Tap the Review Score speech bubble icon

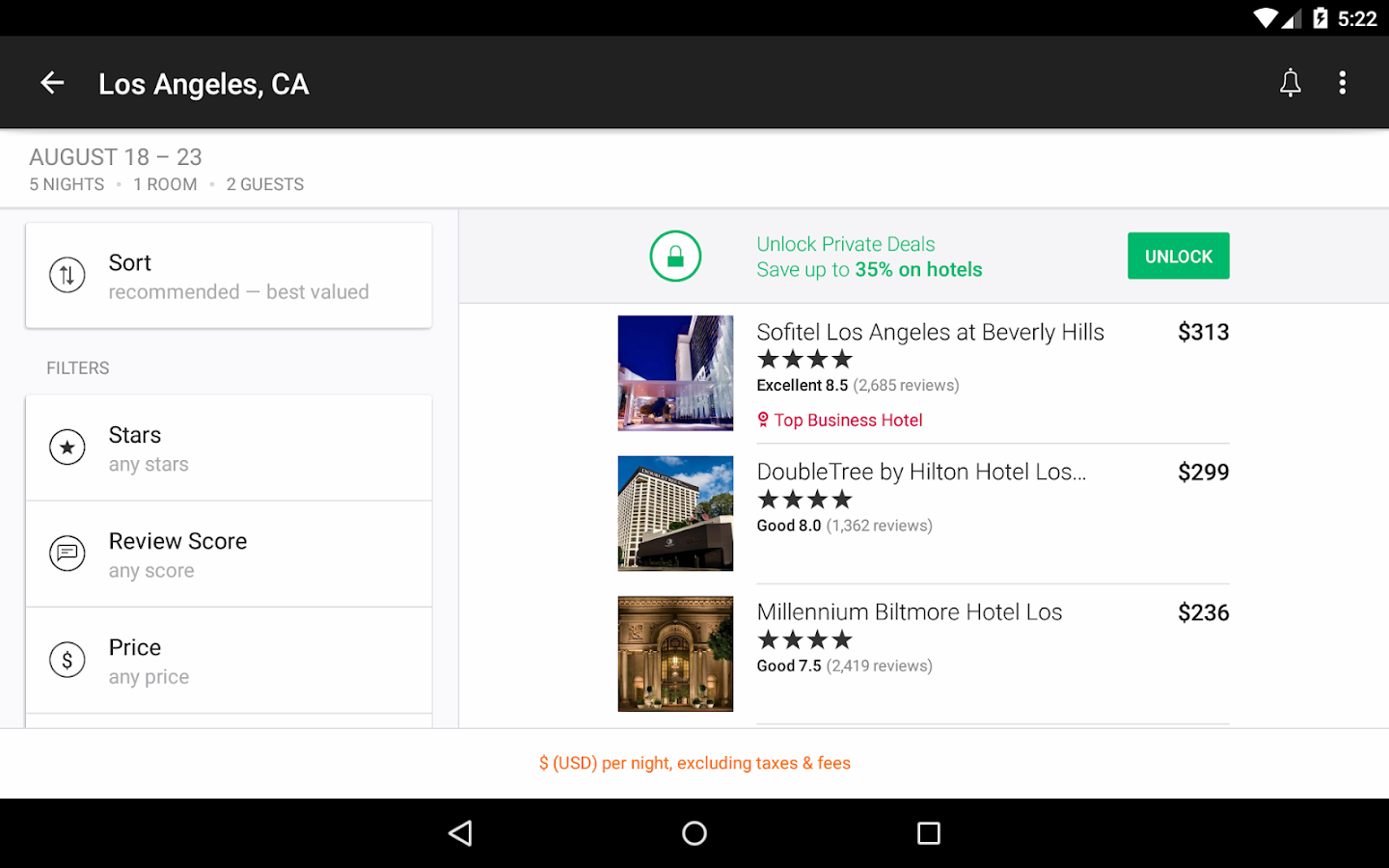tap(68, 554)
